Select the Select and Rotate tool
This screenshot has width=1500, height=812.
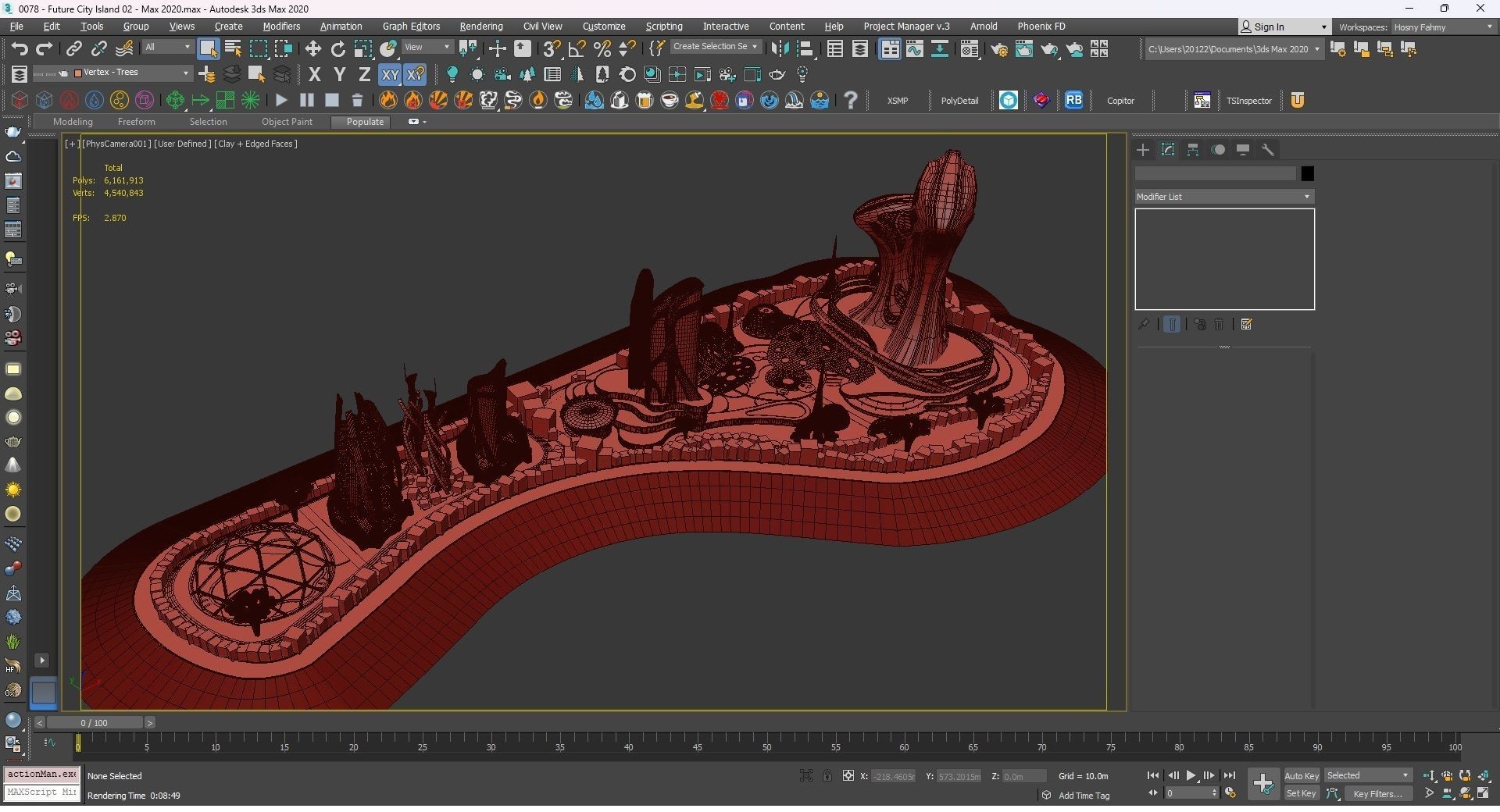pyautogui.click(x=338, y=49)
